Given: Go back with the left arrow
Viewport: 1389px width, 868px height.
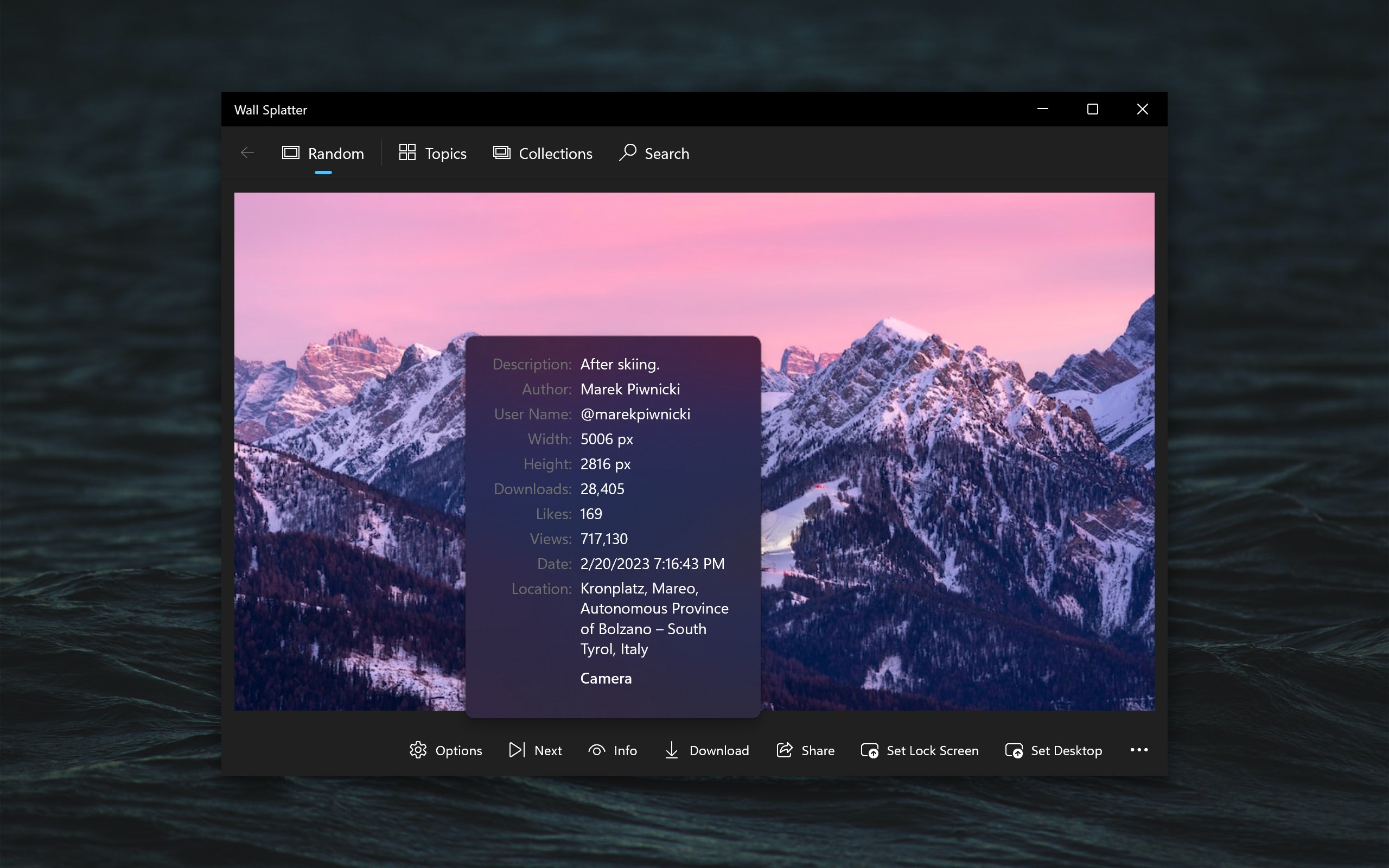Looking at the screenshot, I should [x=247, y=152].
